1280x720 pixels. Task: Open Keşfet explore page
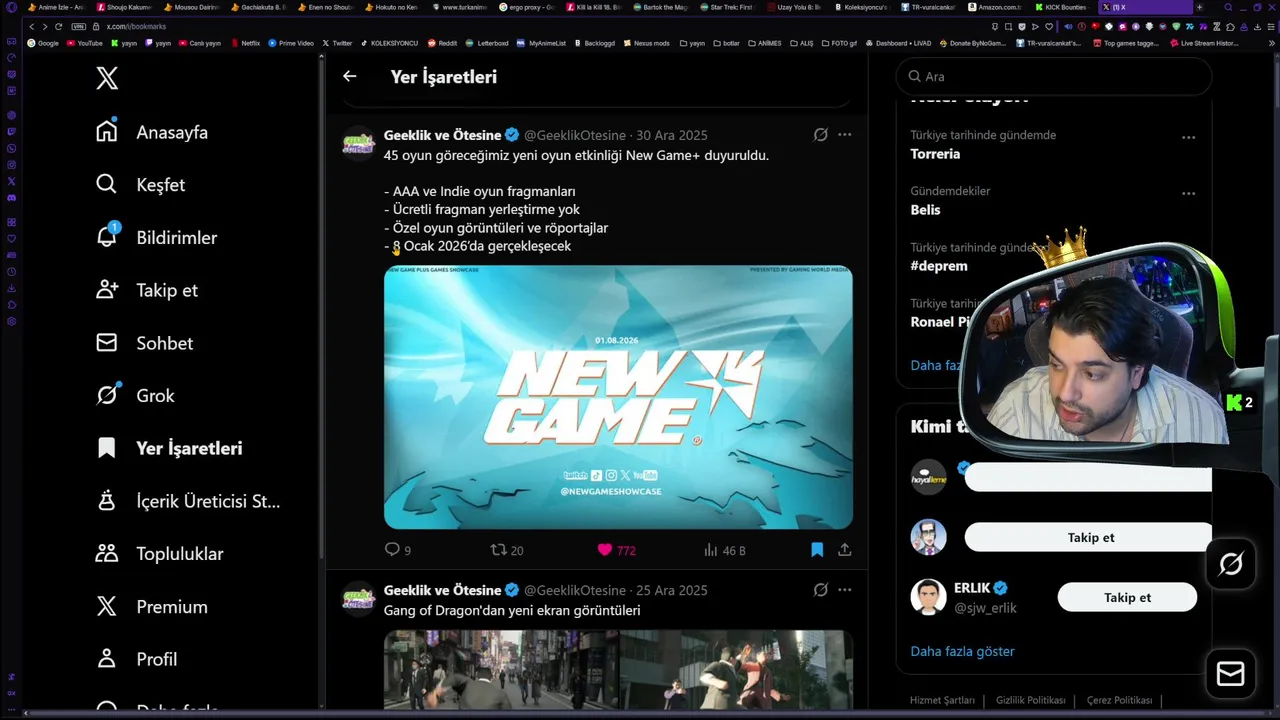(x=140, y=185)
